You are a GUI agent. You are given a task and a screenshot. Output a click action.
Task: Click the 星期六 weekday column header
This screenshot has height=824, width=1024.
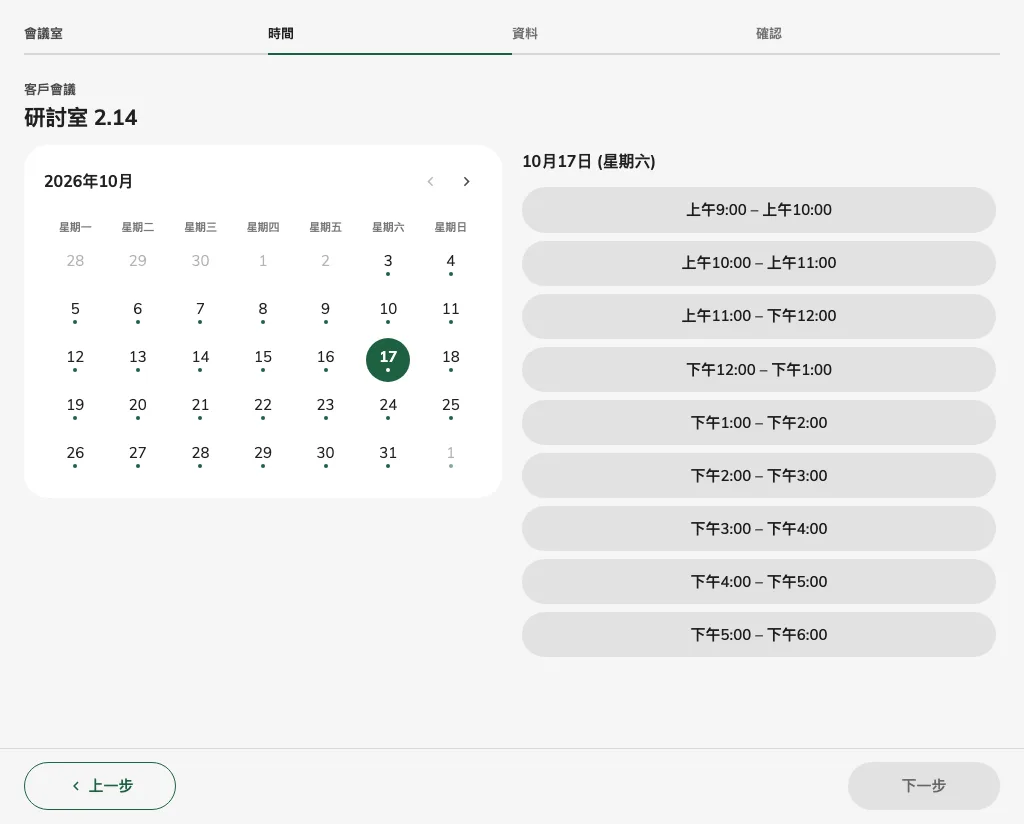[x=388, y=227]
